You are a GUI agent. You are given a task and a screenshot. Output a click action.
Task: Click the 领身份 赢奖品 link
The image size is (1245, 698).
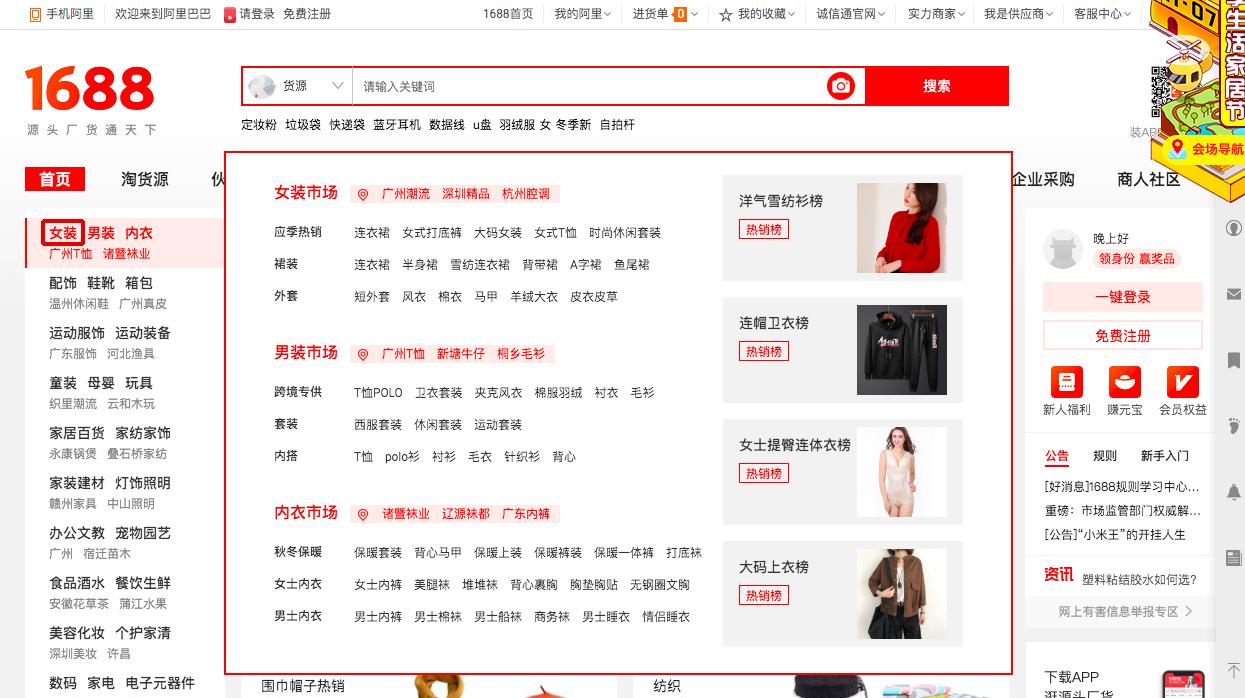(x=1137, y=259)
